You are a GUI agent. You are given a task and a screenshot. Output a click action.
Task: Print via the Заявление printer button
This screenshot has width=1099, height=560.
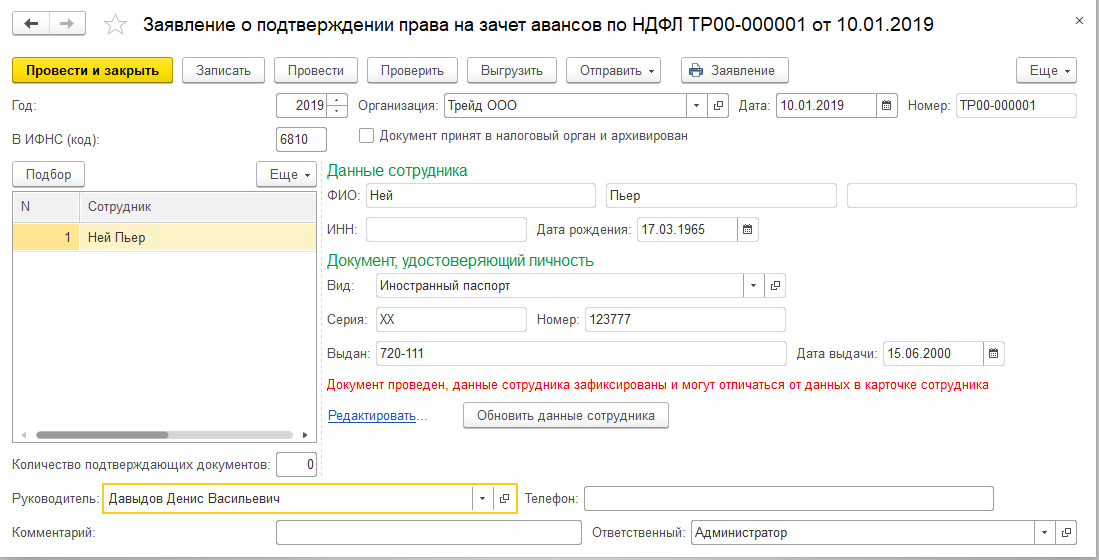pos(735,71)
